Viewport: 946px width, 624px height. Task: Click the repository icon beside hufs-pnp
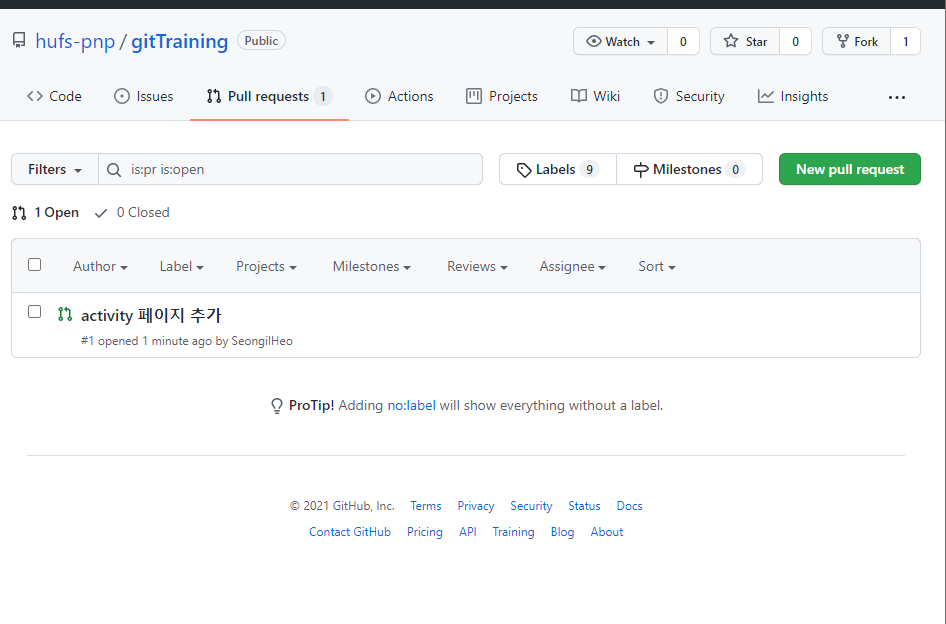click(19, 41)
